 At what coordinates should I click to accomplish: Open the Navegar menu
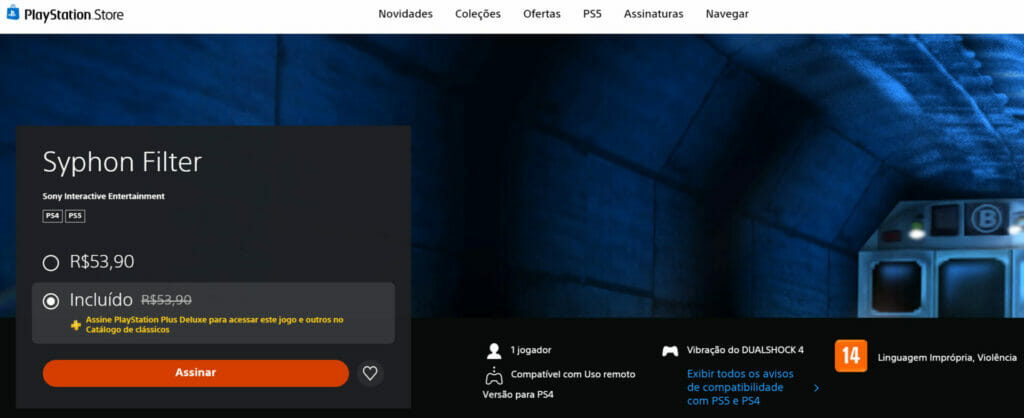(x=727, y=14)
